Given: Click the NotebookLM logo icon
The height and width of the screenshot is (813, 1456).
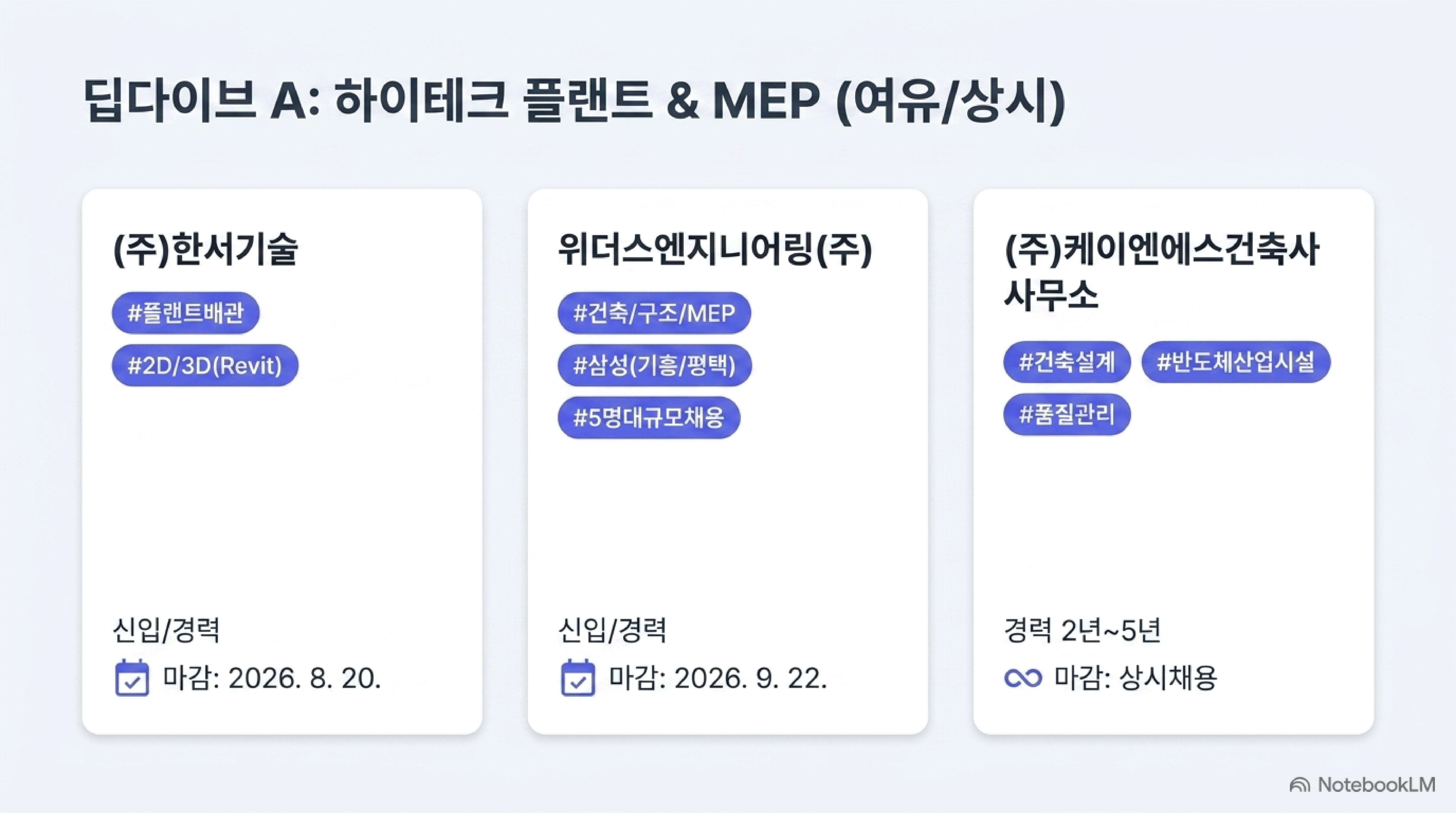Looking at the screenshot, I should tap(1300, 785).
